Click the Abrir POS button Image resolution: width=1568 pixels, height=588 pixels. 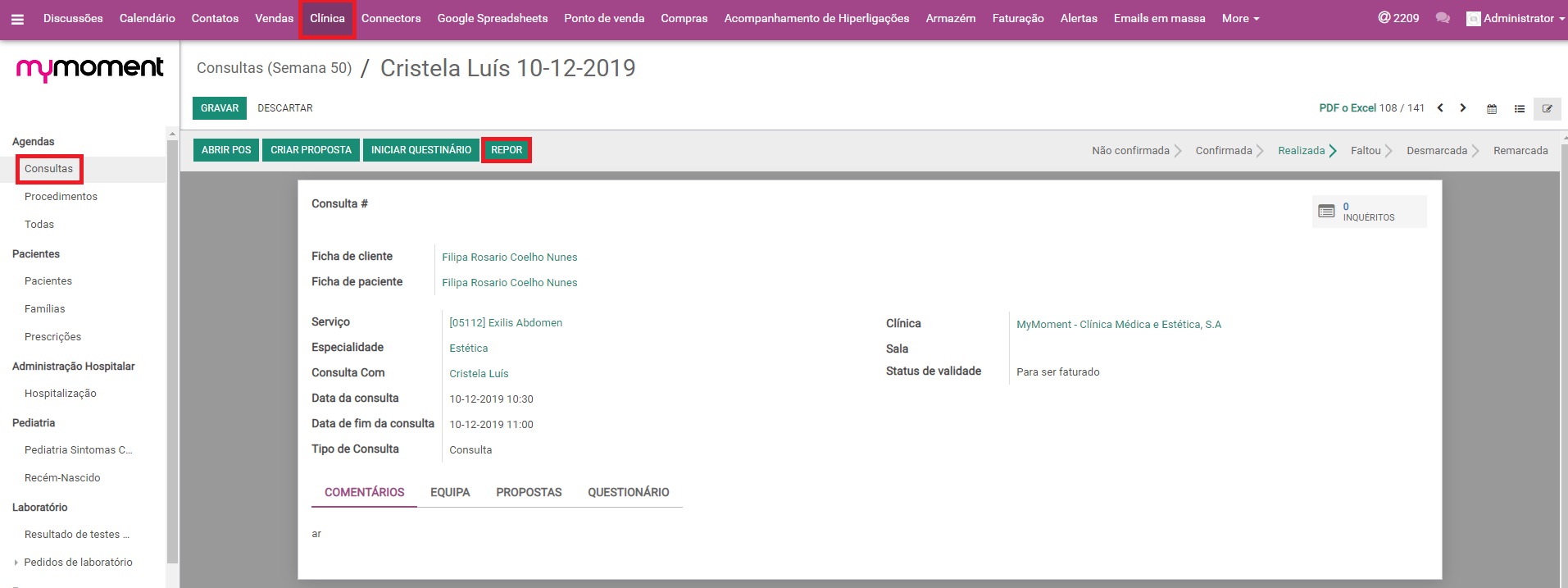[226, 150]
